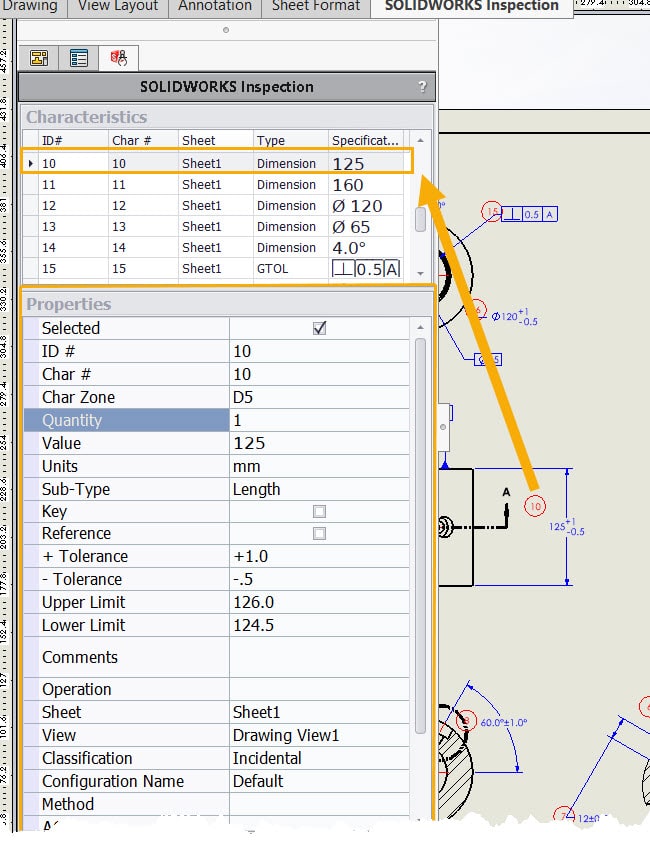Click the Specification column header
This screenshot has width=650, height=841.
365,141
